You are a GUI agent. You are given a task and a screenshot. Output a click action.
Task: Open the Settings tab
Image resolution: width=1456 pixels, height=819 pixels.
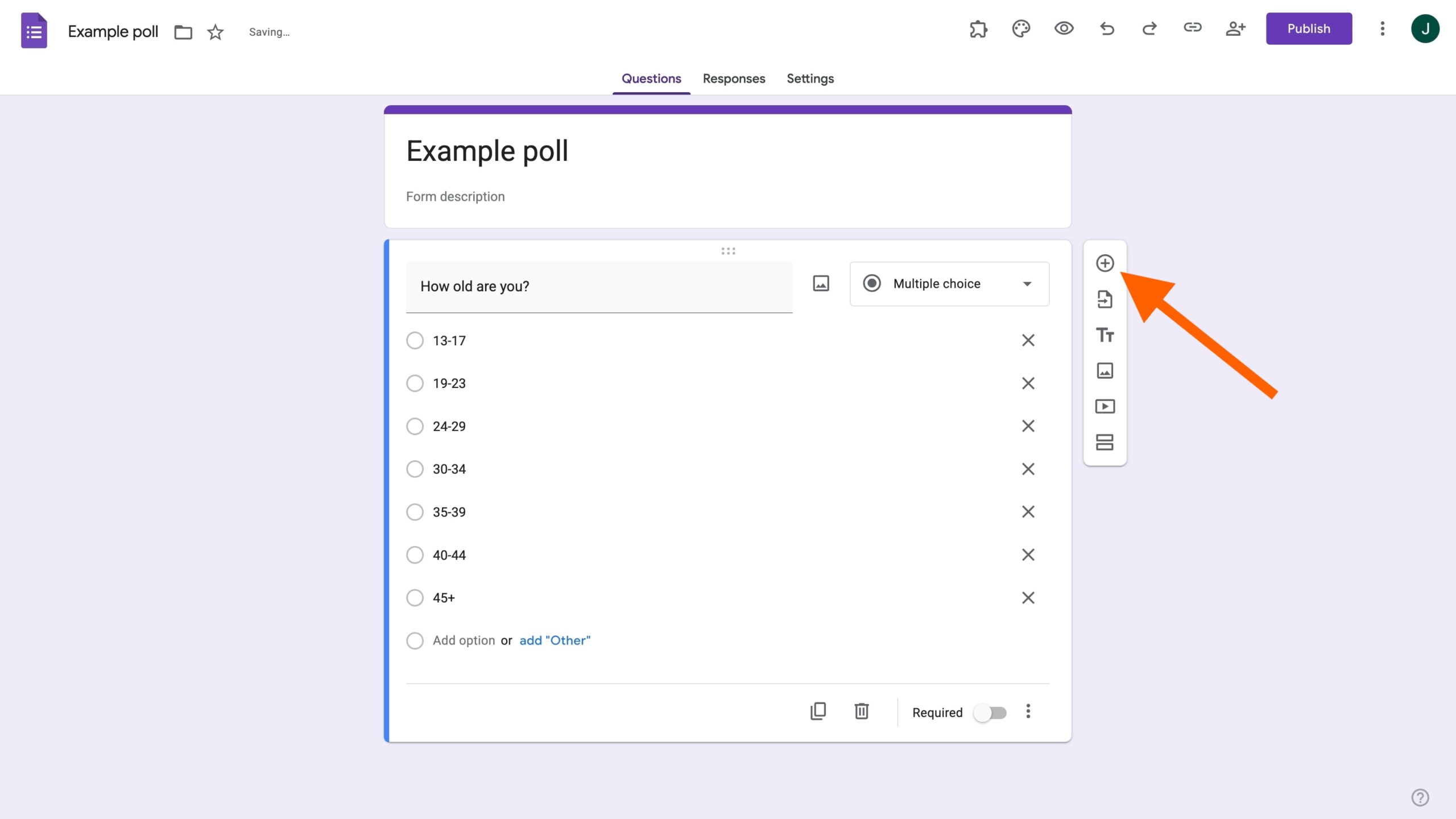(810, 78)
